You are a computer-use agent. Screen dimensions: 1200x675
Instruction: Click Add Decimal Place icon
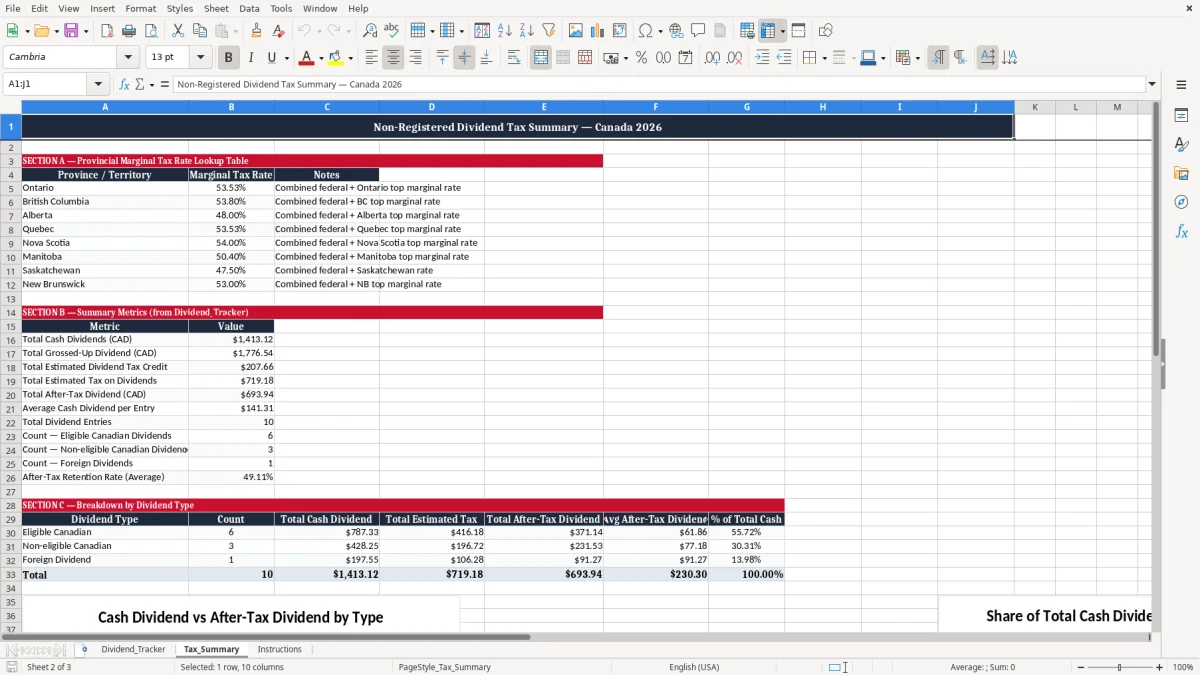point(712,58)
